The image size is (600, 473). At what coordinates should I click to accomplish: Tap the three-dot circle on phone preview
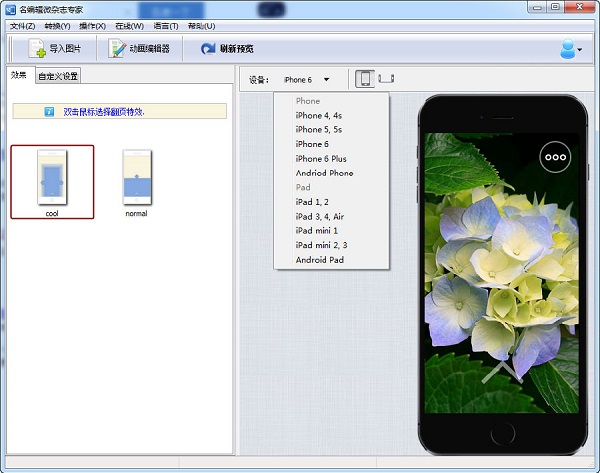[x=554, y=156]
